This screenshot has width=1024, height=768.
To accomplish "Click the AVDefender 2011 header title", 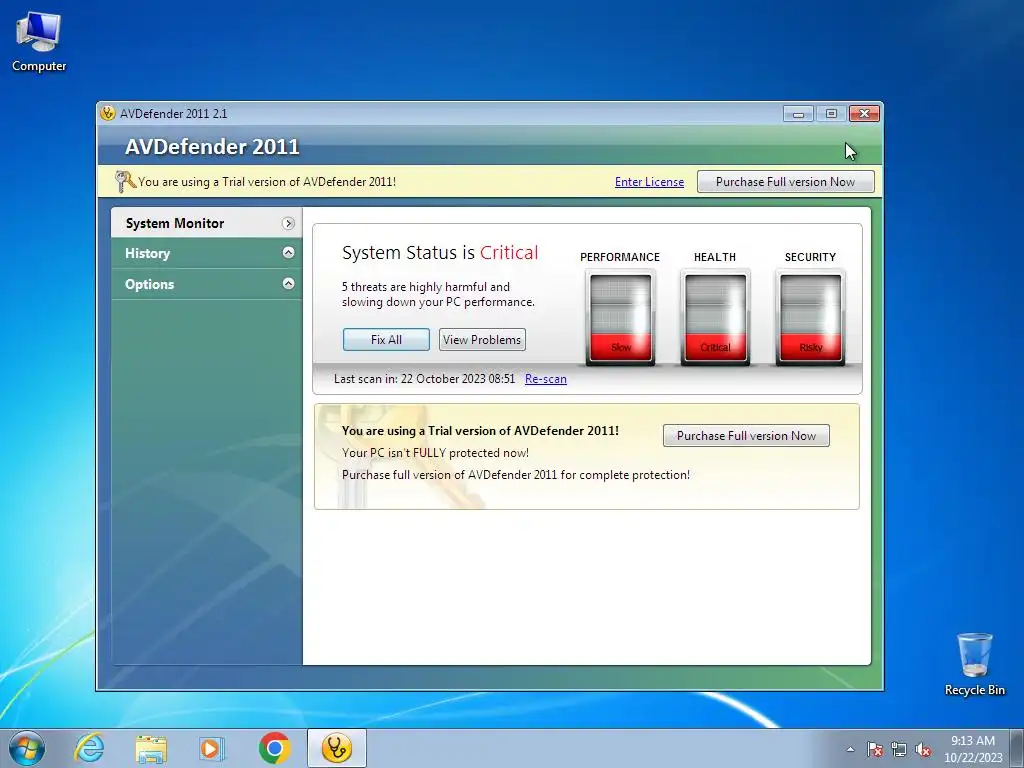I will pos(212,147).
